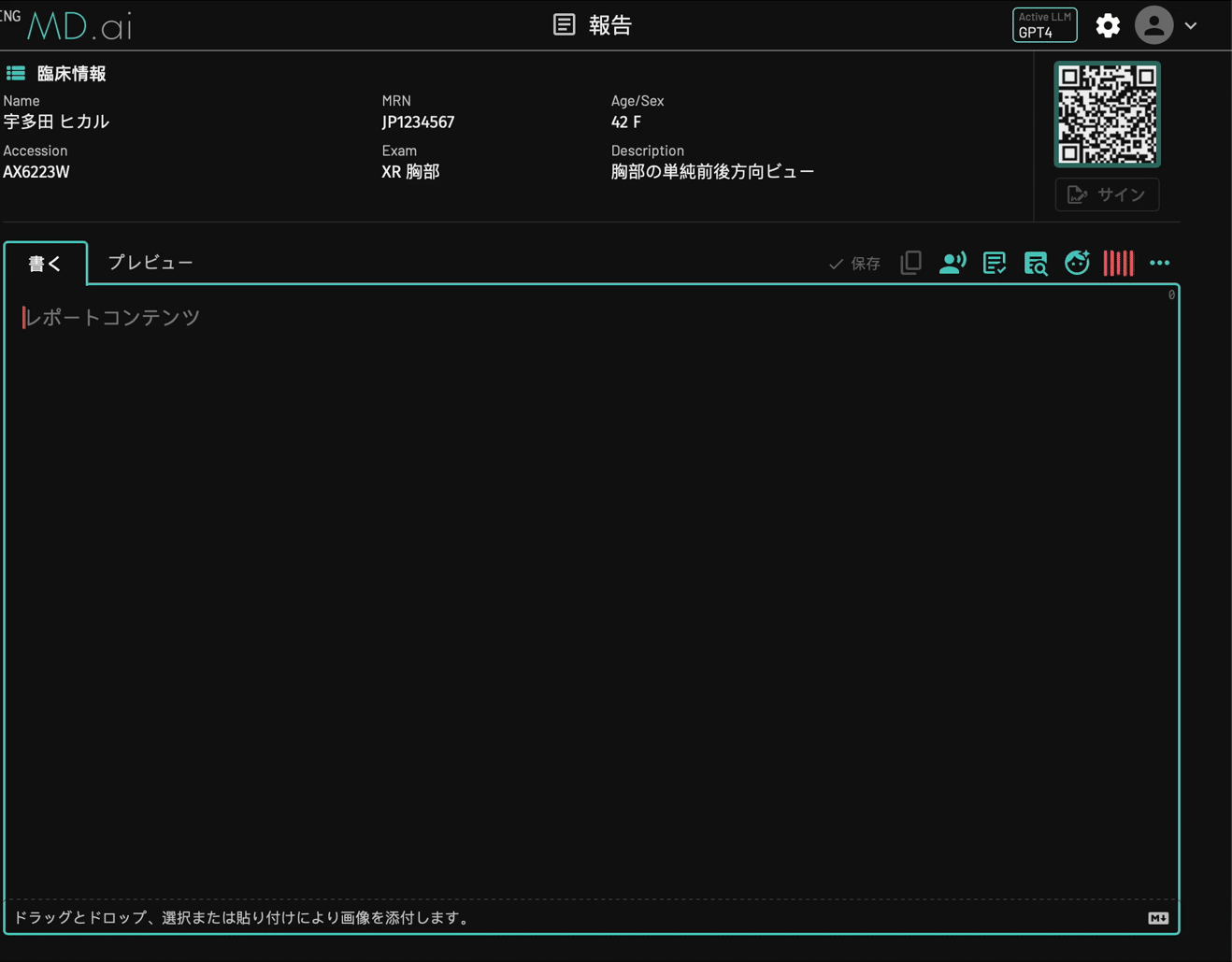The image size is (1232, 962).
Task: Select the 書く tab
Action: [x=45, y=264]
